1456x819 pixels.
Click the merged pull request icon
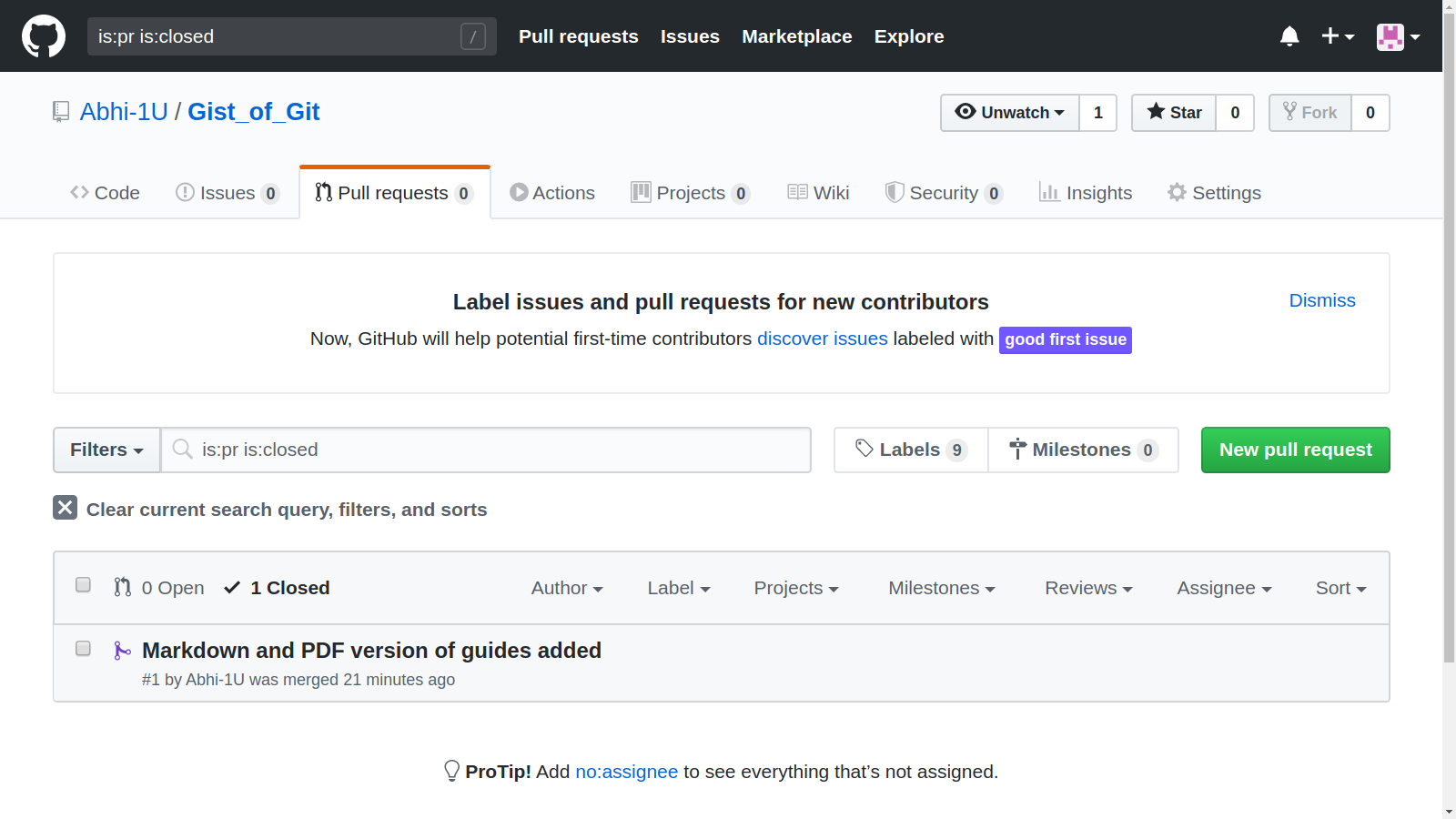click(x=122, y=651)
